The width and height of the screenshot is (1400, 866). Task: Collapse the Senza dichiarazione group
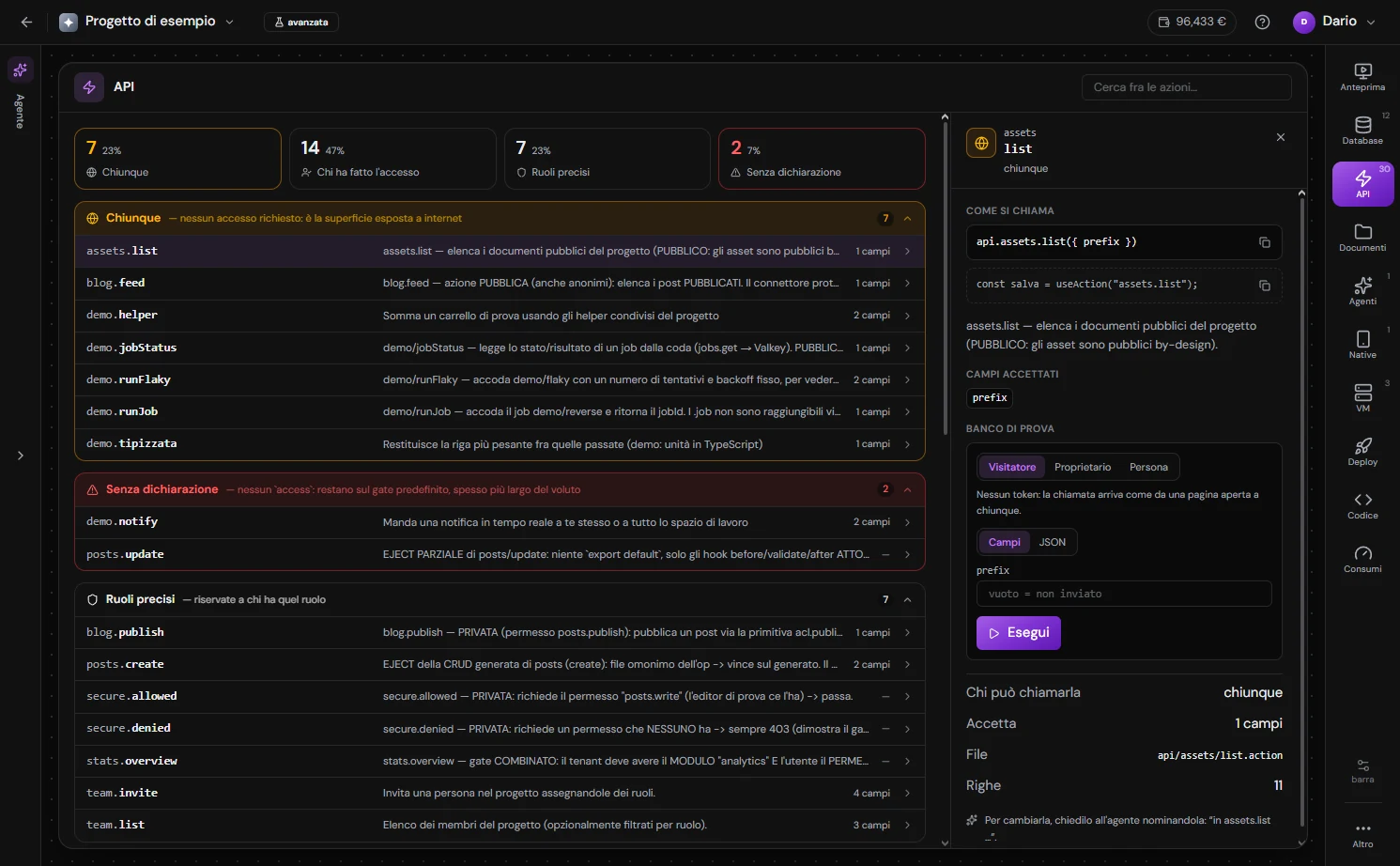pyautogui.click(x=907, y=489)
